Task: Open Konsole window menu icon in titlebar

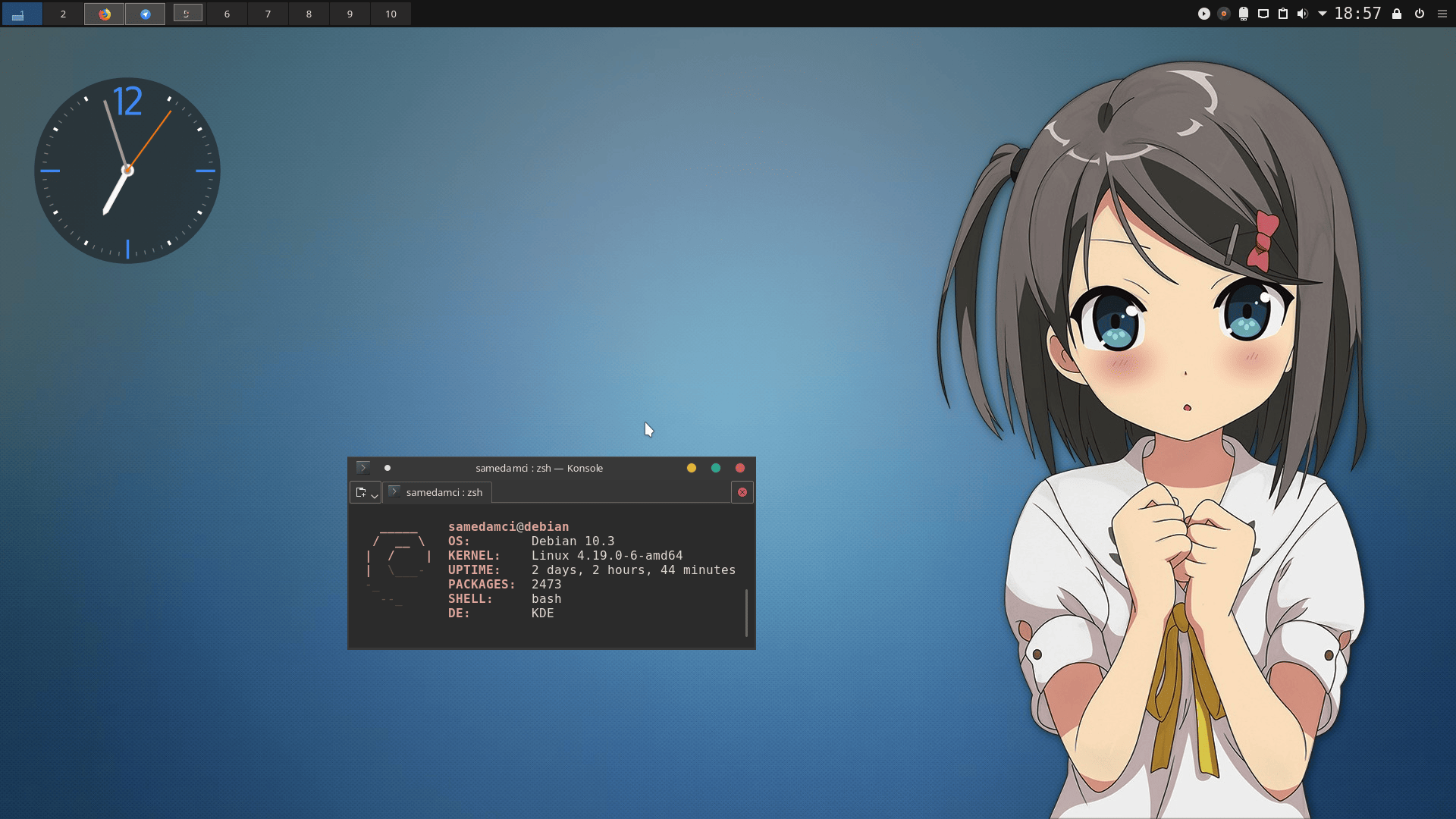Action: pos(362,468)
